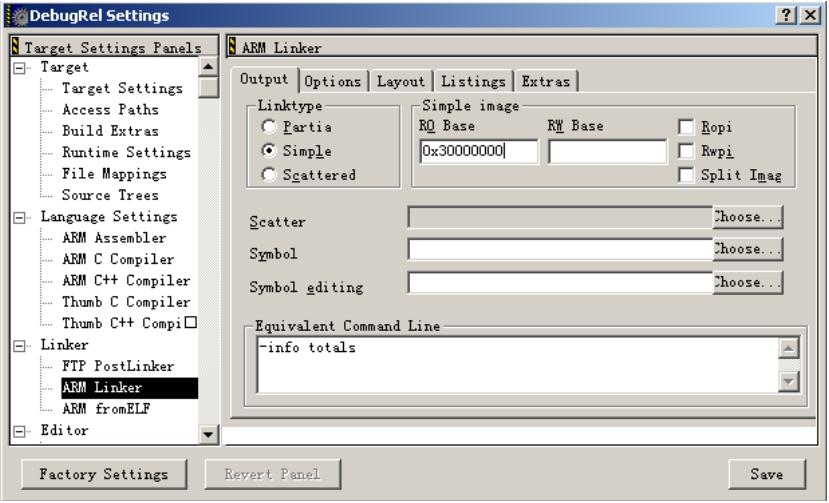Viewport: 829px width, 503px height.
Task: Click command line scroll down arrow
Action: [788, 381]
